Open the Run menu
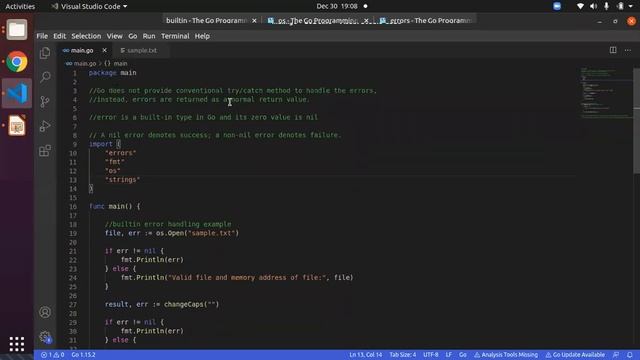 click(x=149, y=36)
